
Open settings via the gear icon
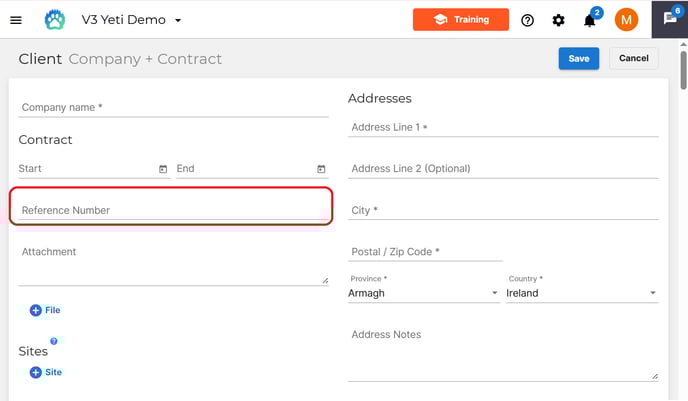point(558,20)
